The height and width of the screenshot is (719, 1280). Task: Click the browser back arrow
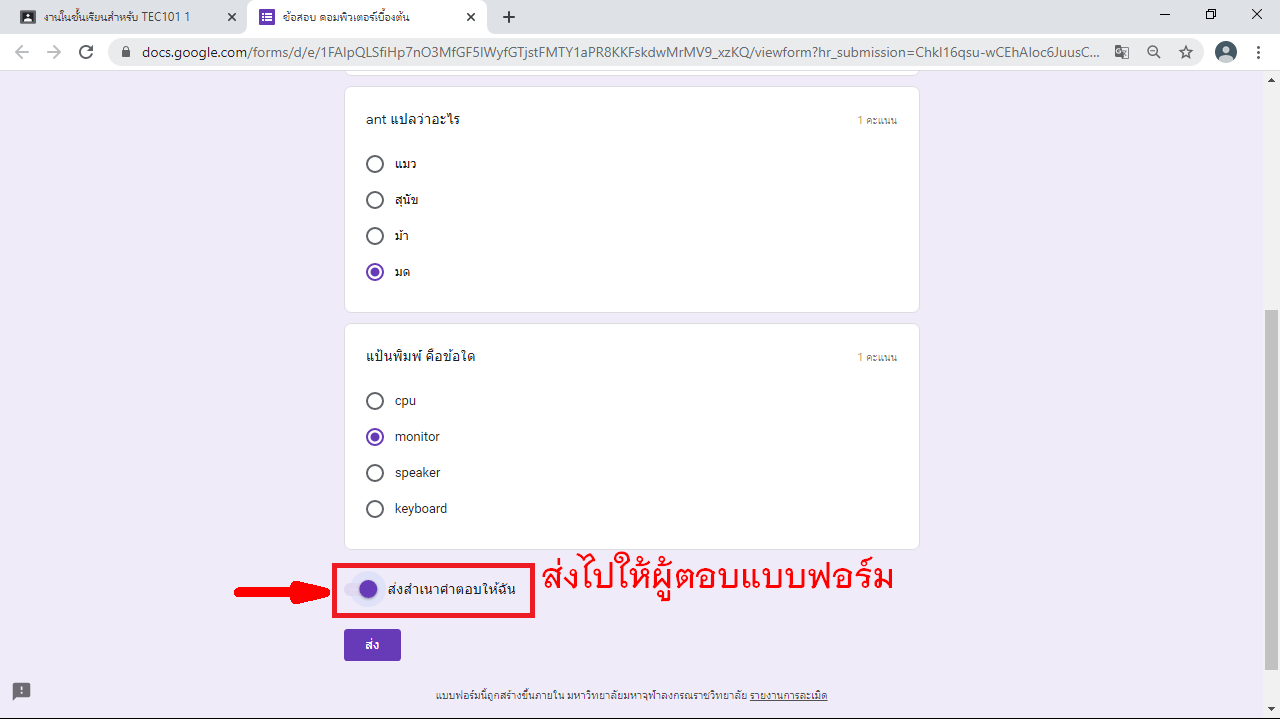[x=22, y=52]
